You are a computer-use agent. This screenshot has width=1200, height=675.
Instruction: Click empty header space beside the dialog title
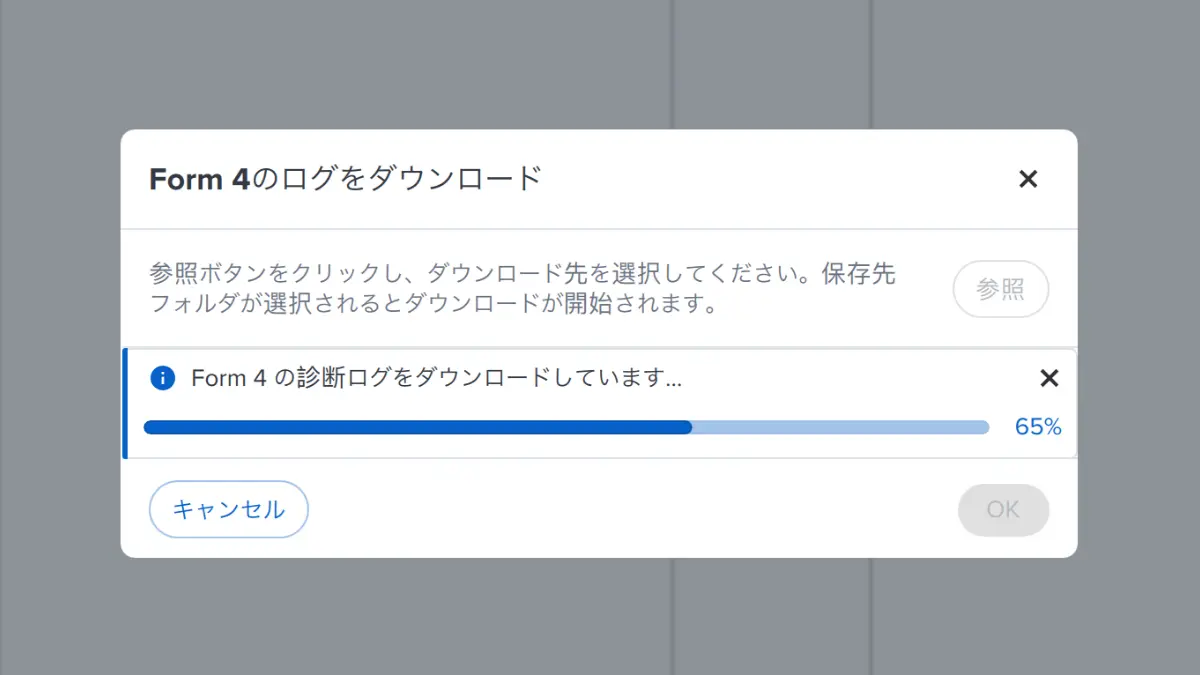pyautogui.click(x=780, y=180)
